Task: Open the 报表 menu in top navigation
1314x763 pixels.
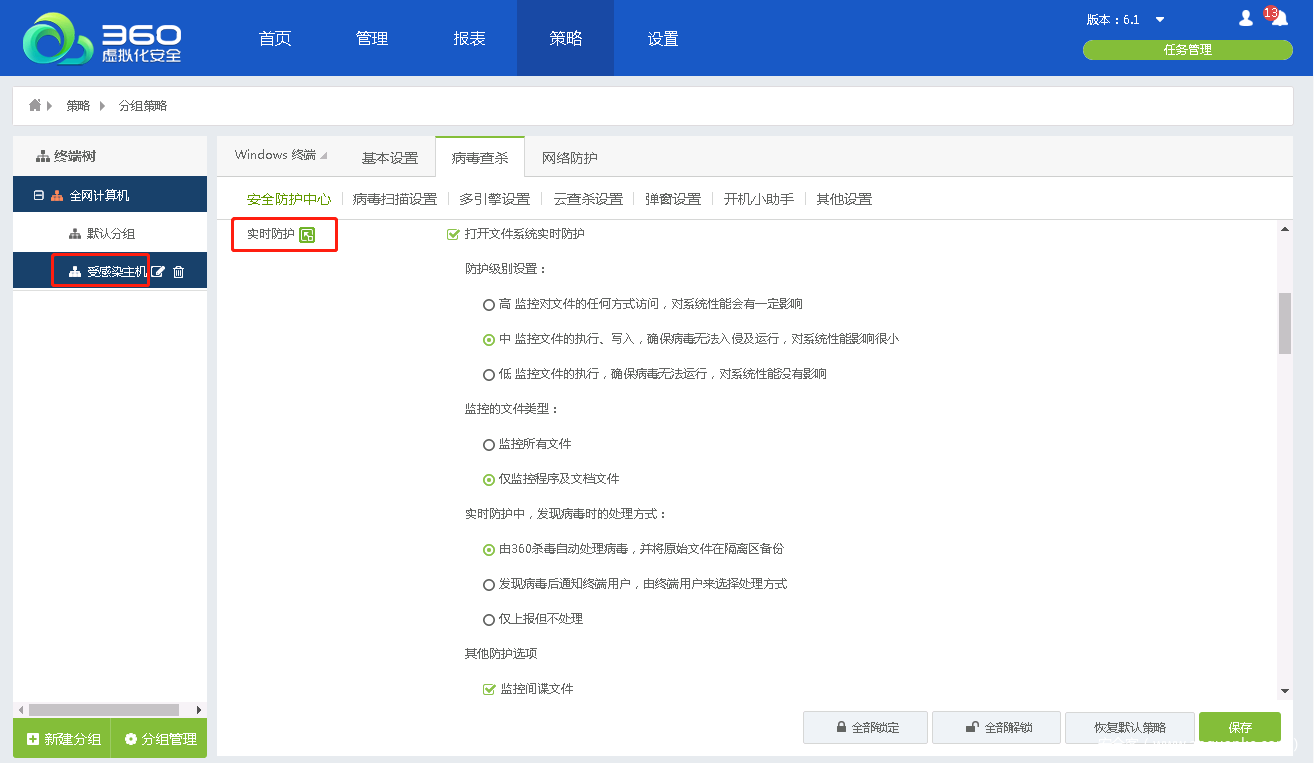Action: click(x=469, y=39)
